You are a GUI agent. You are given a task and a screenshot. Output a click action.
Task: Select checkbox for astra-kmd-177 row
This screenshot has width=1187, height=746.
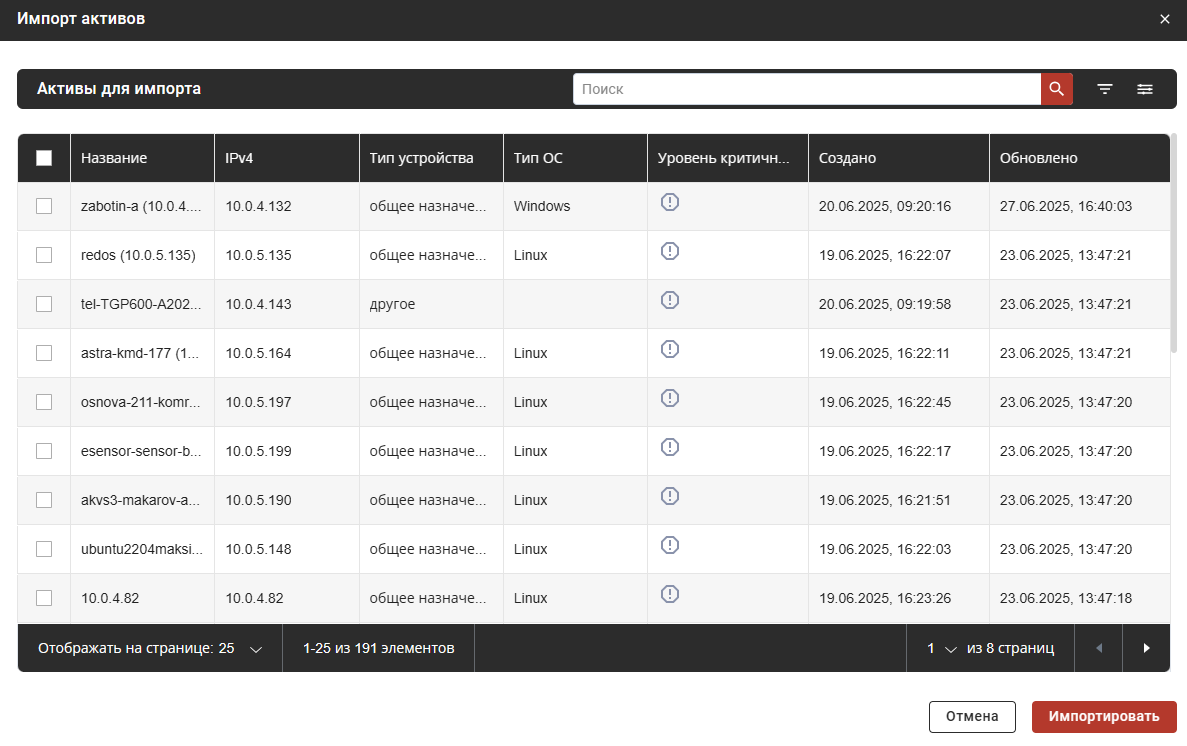(44, 353)
